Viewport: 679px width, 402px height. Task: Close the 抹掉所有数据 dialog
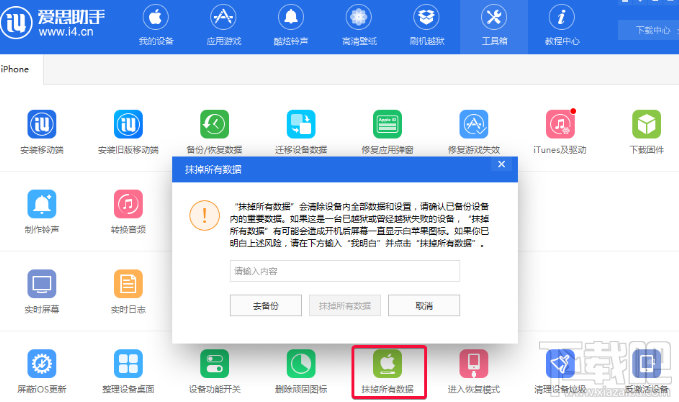pos(501,164)
